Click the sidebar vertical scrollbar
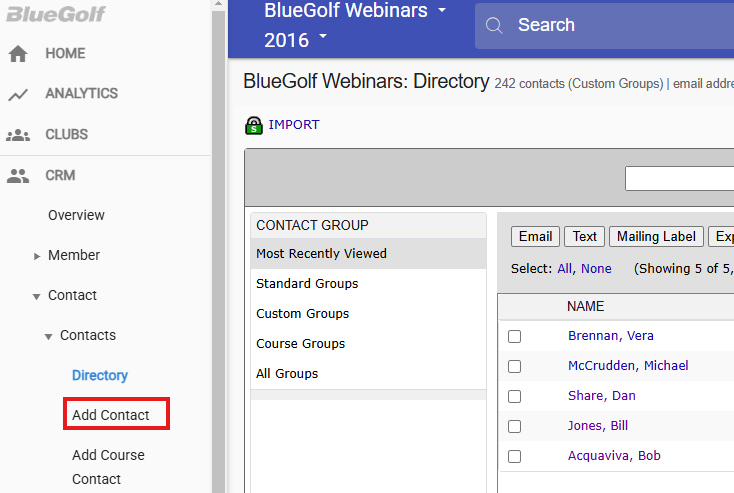734x493 pixels. point(218,251)
